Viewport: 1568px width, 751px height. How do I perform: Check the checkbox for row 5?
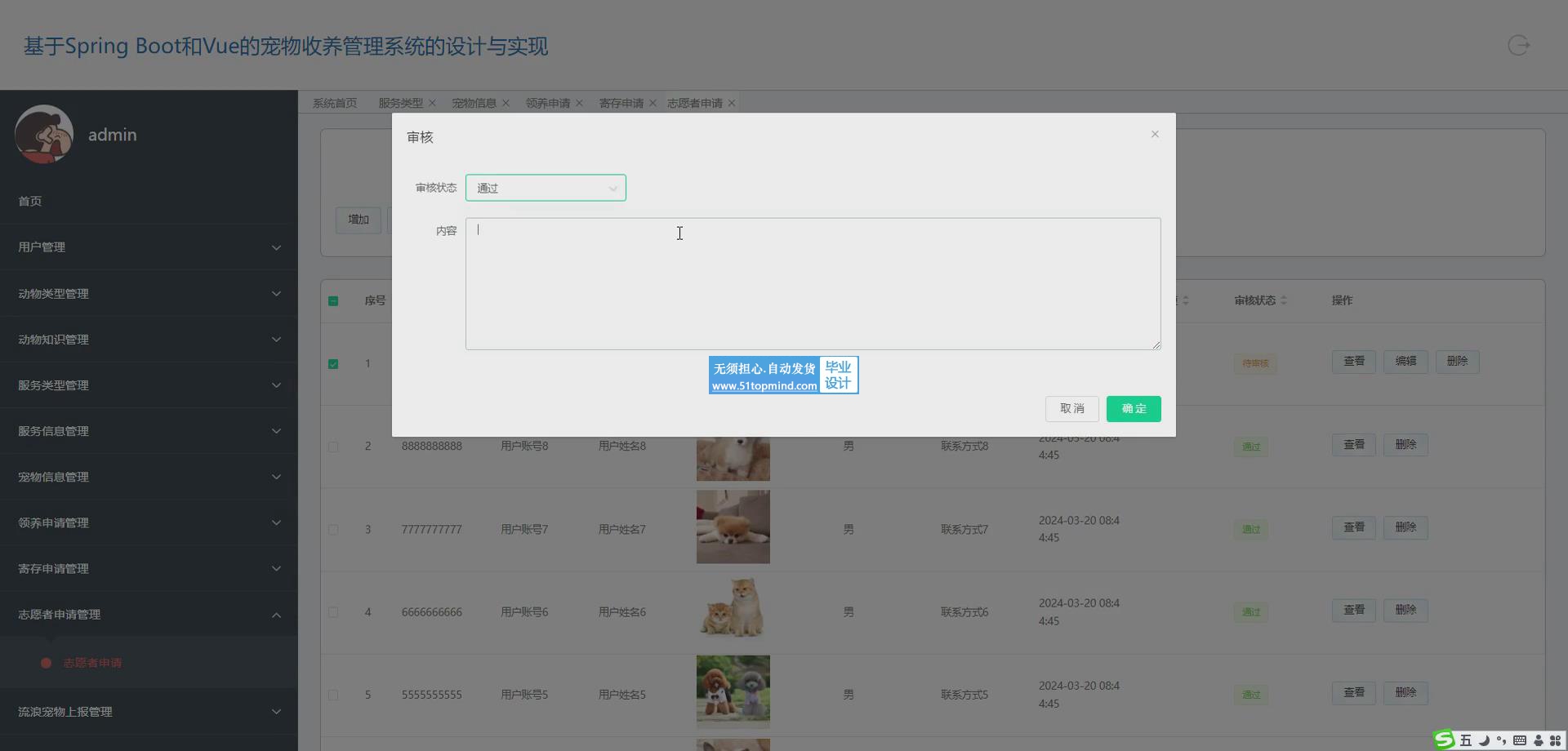(x=333, y=695)
